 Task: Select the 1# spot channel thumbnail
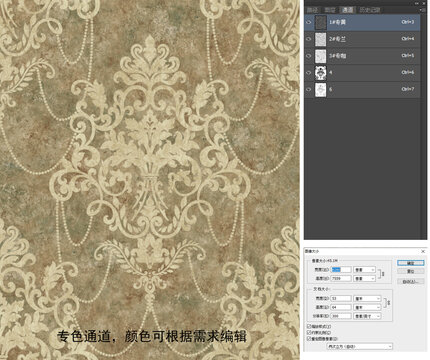320,22
